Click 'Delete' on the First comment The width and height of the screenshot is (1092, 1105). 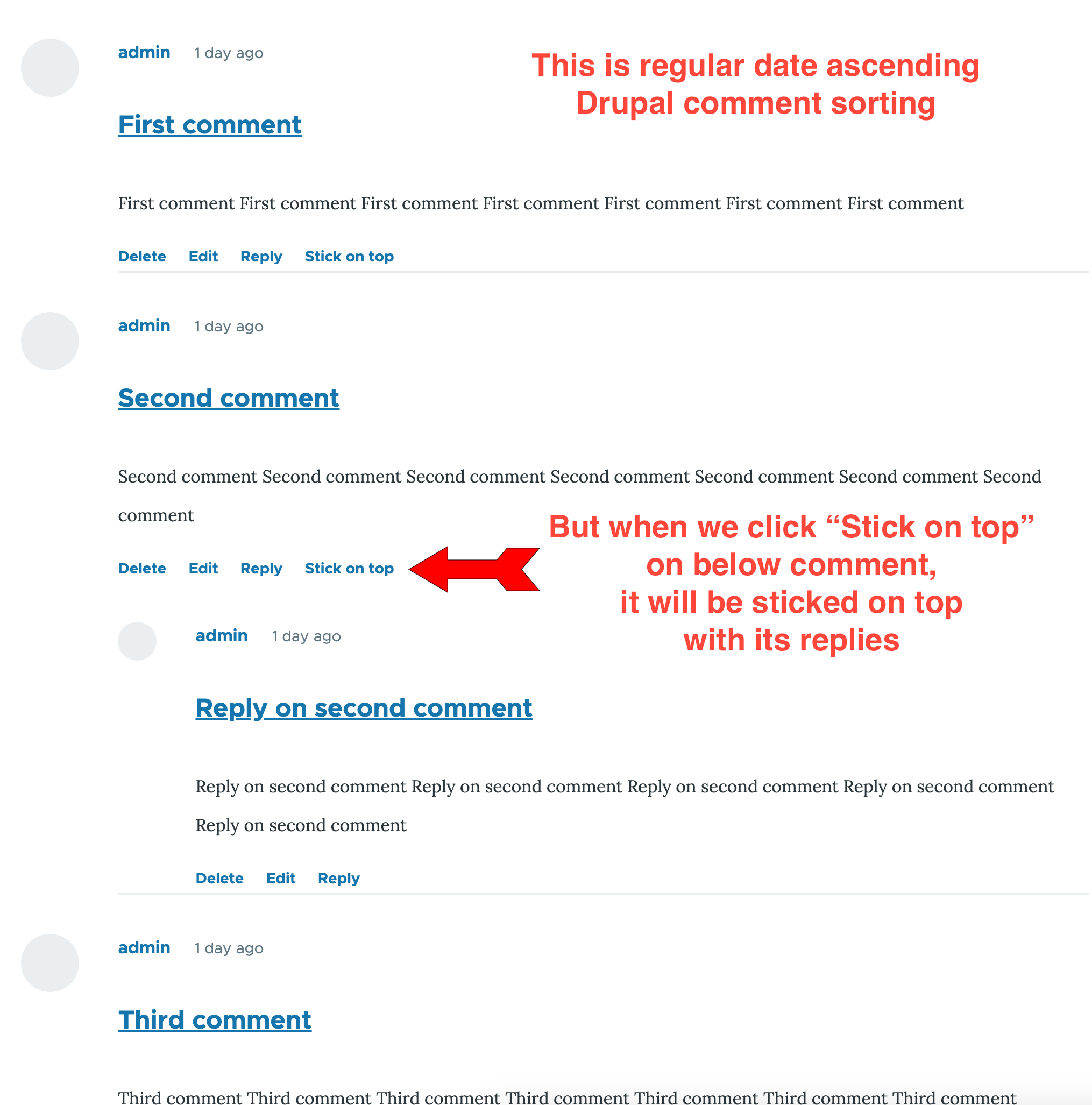[x=142, y=256]
